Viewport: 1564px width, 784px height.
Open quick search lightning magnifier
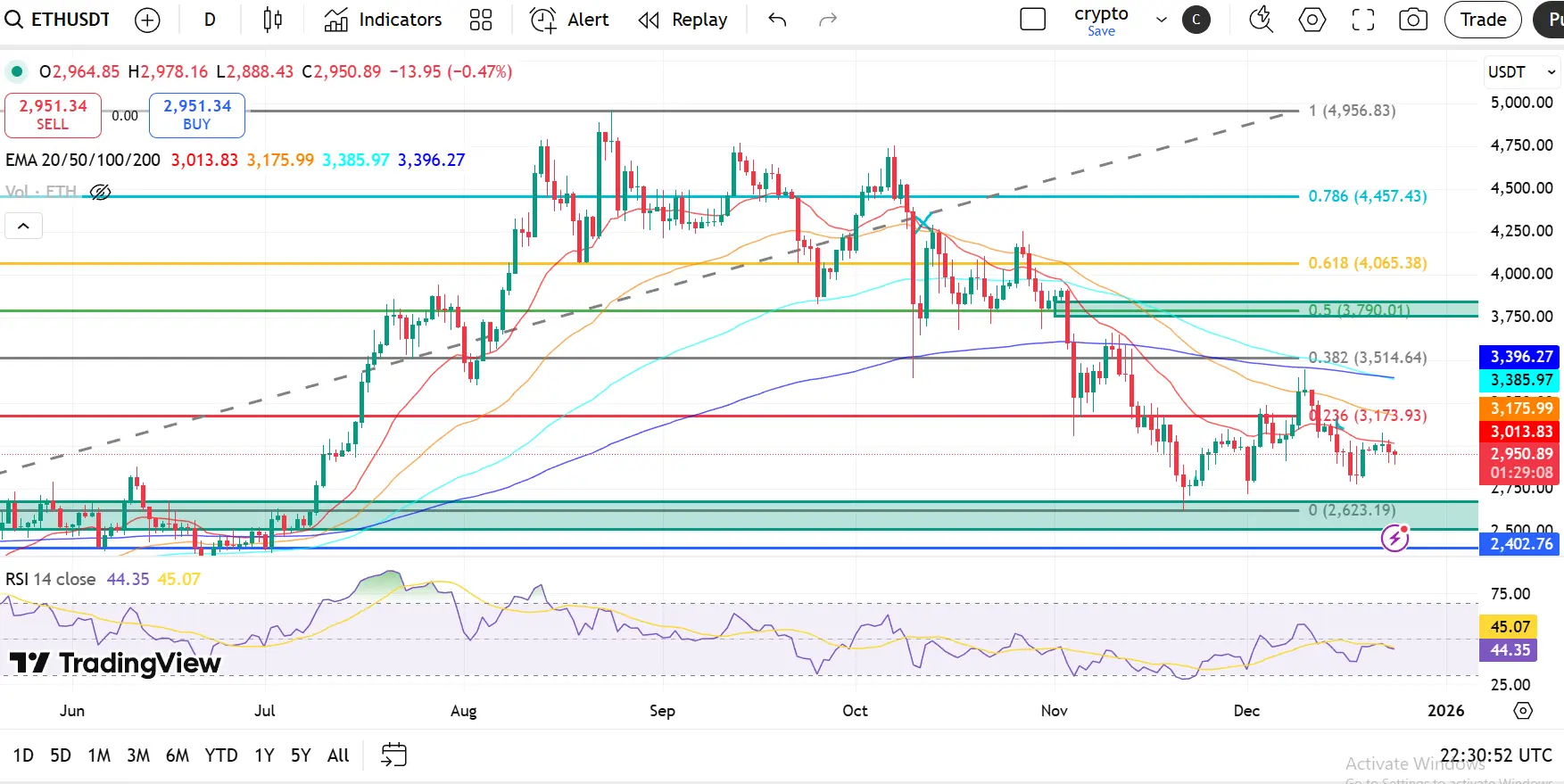click(x=1261, y=20)
